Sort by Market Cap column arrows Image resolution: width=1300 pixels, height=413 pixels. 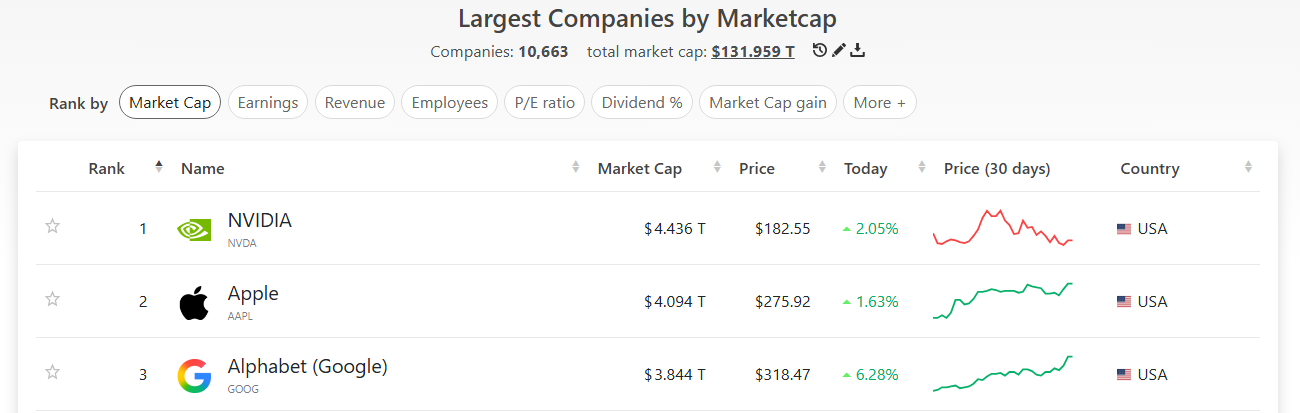[717, 168]
